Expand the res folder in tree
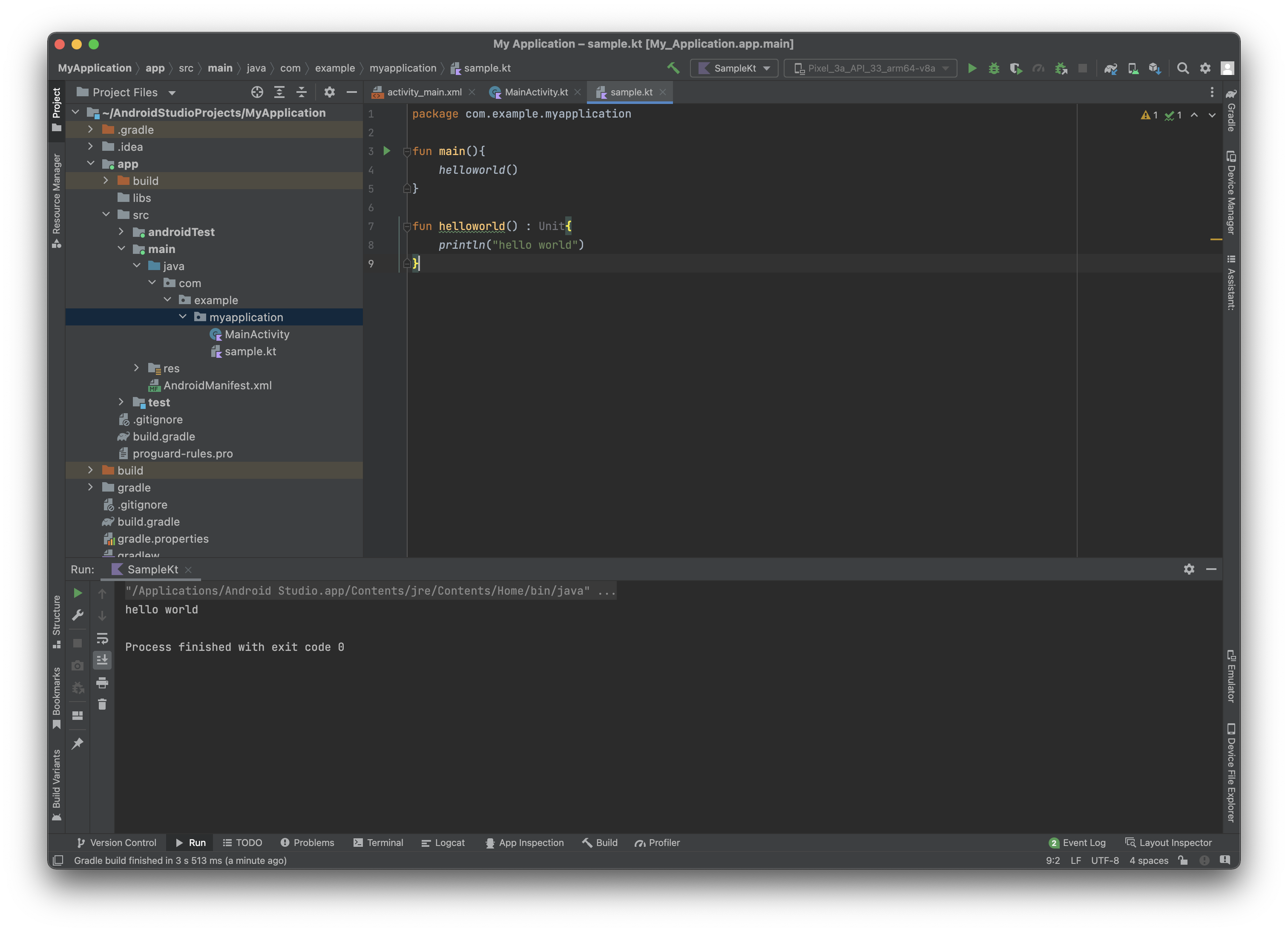The image size is (1288, 932). (136, 368)
